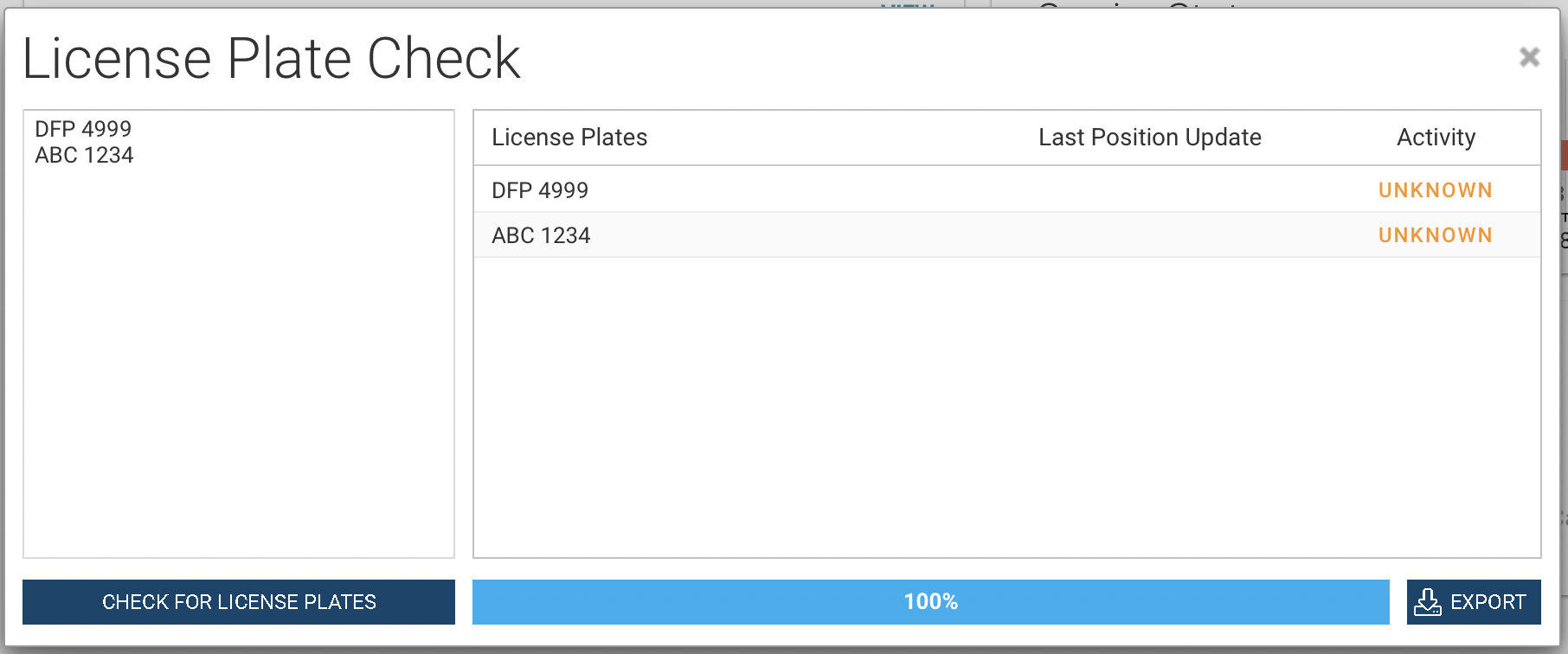Screen dimensions: 1568x654
Task: Click the Export download icon
Action: coord(1426,601)
